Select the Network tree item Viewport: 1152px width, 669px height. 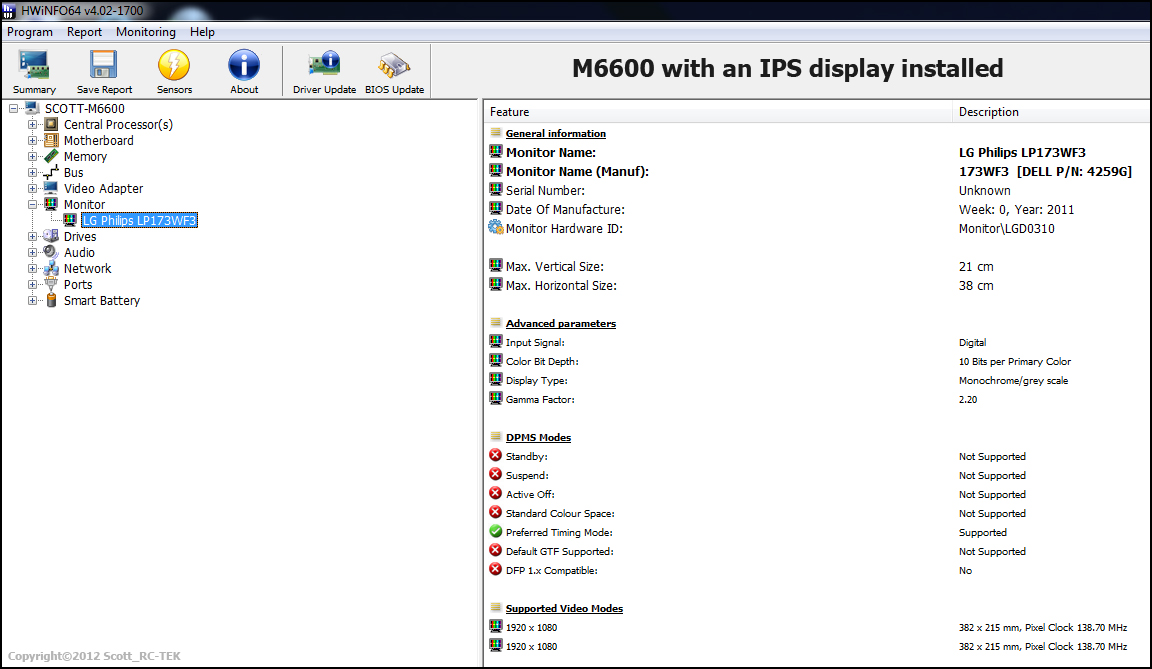[87, 269]
